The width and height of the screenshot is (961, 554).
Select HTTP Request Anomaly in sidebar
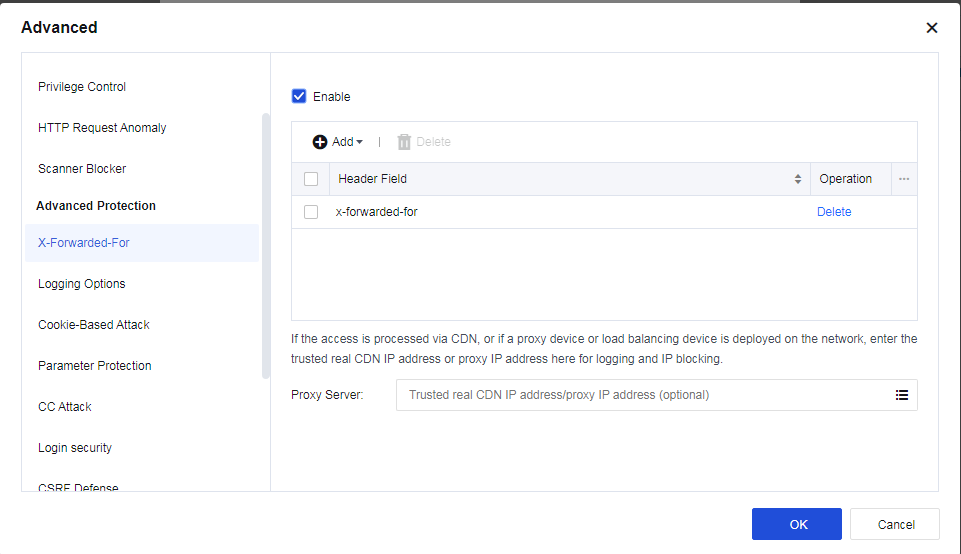pos(102,128)
